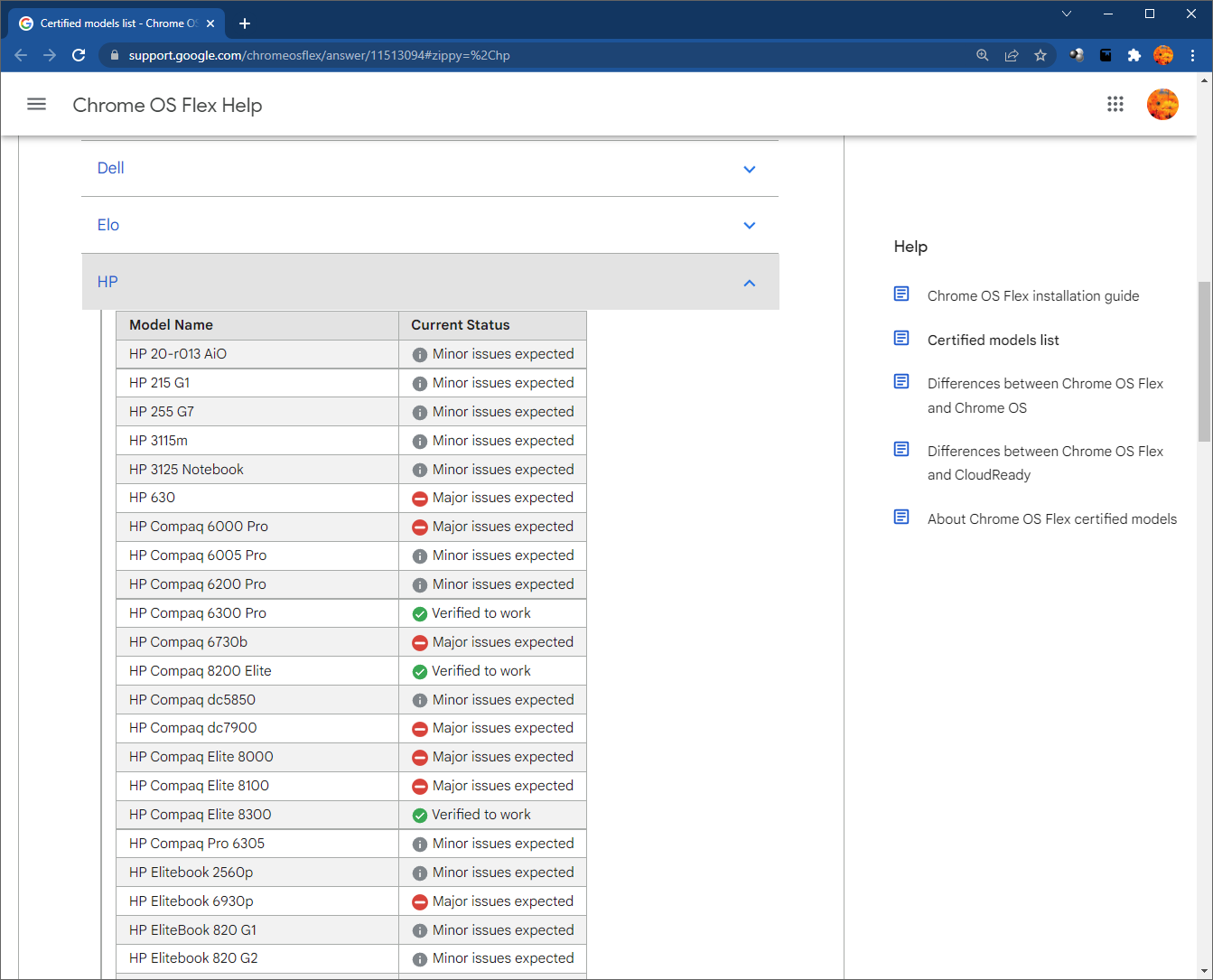Open the tab search dropdown
Screen dimensions: 1213x980
[1067, 14]
